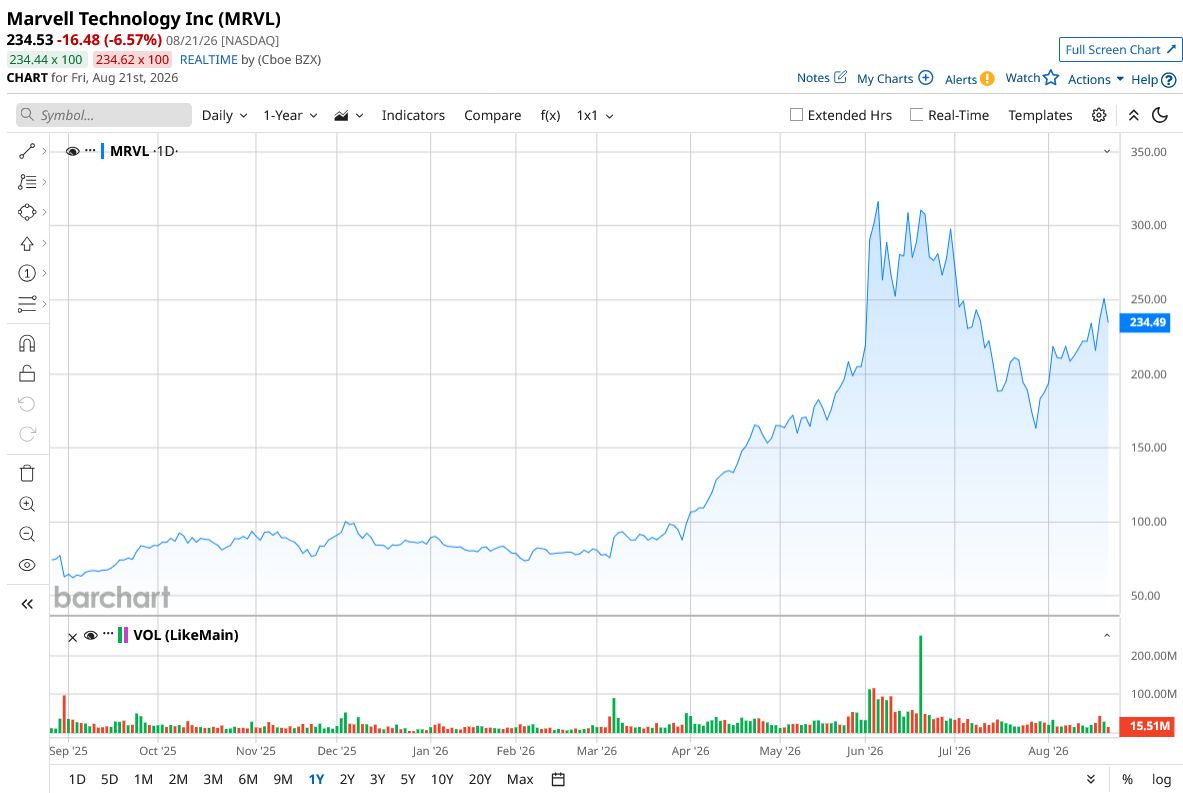The height and width of the screenshot is (793, 1183).
Task: Expand the MRVL pane chevron
Action: [x=1107, y=151]
